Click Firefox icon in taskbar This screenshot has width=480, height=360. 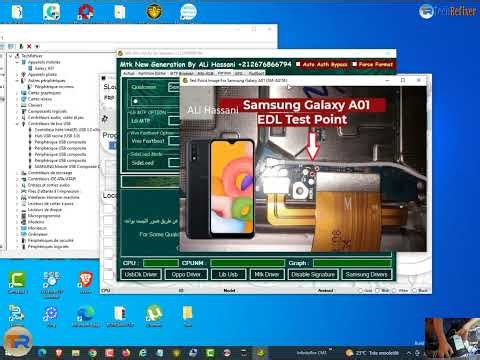coord(126,352)
